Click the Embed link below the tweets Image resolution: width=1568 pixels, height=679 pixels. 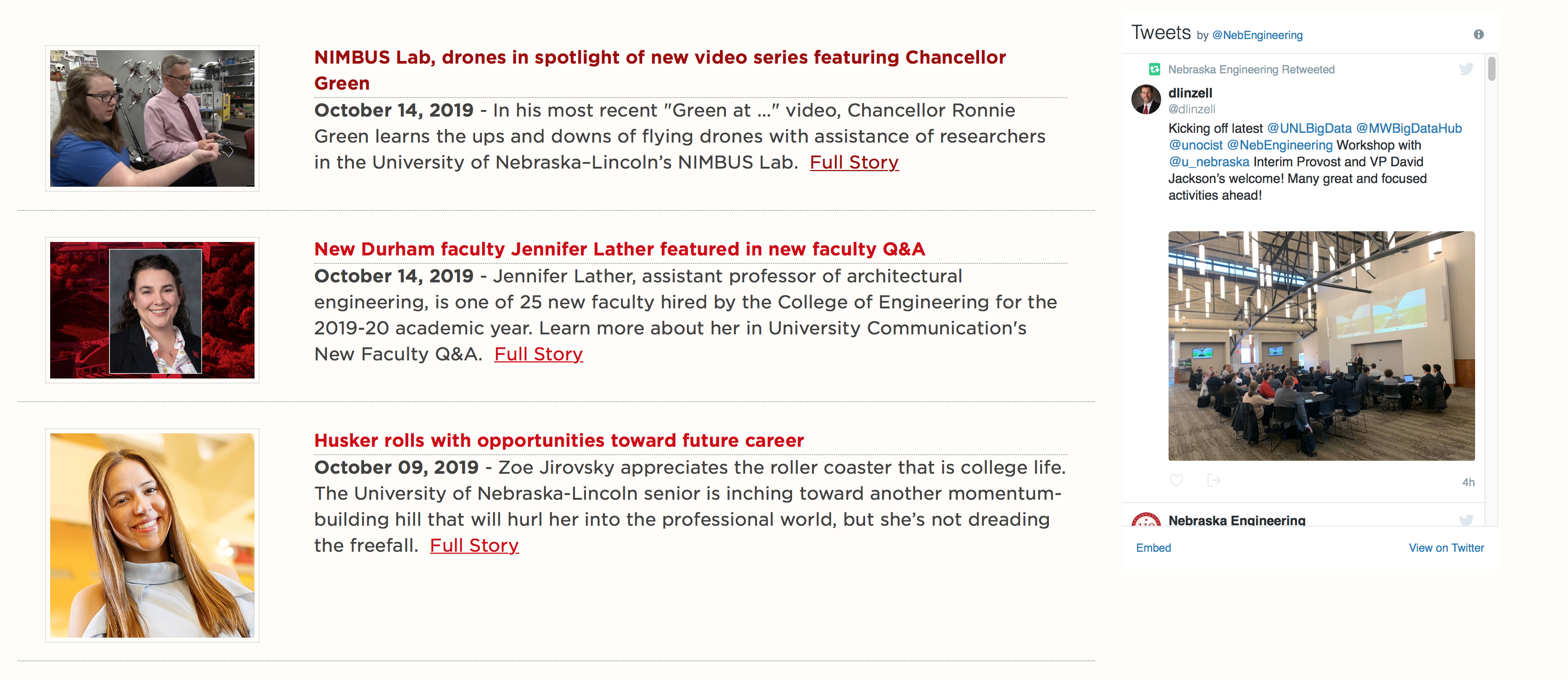pyautogui.click(x=1153, y=548)
